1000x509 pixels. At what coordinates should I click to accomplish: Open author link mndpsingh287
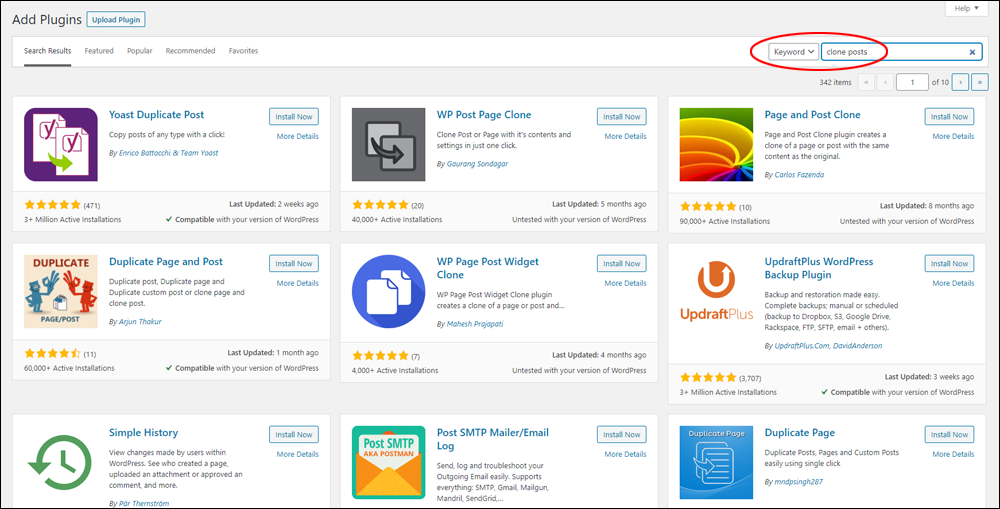coord(798,482)
